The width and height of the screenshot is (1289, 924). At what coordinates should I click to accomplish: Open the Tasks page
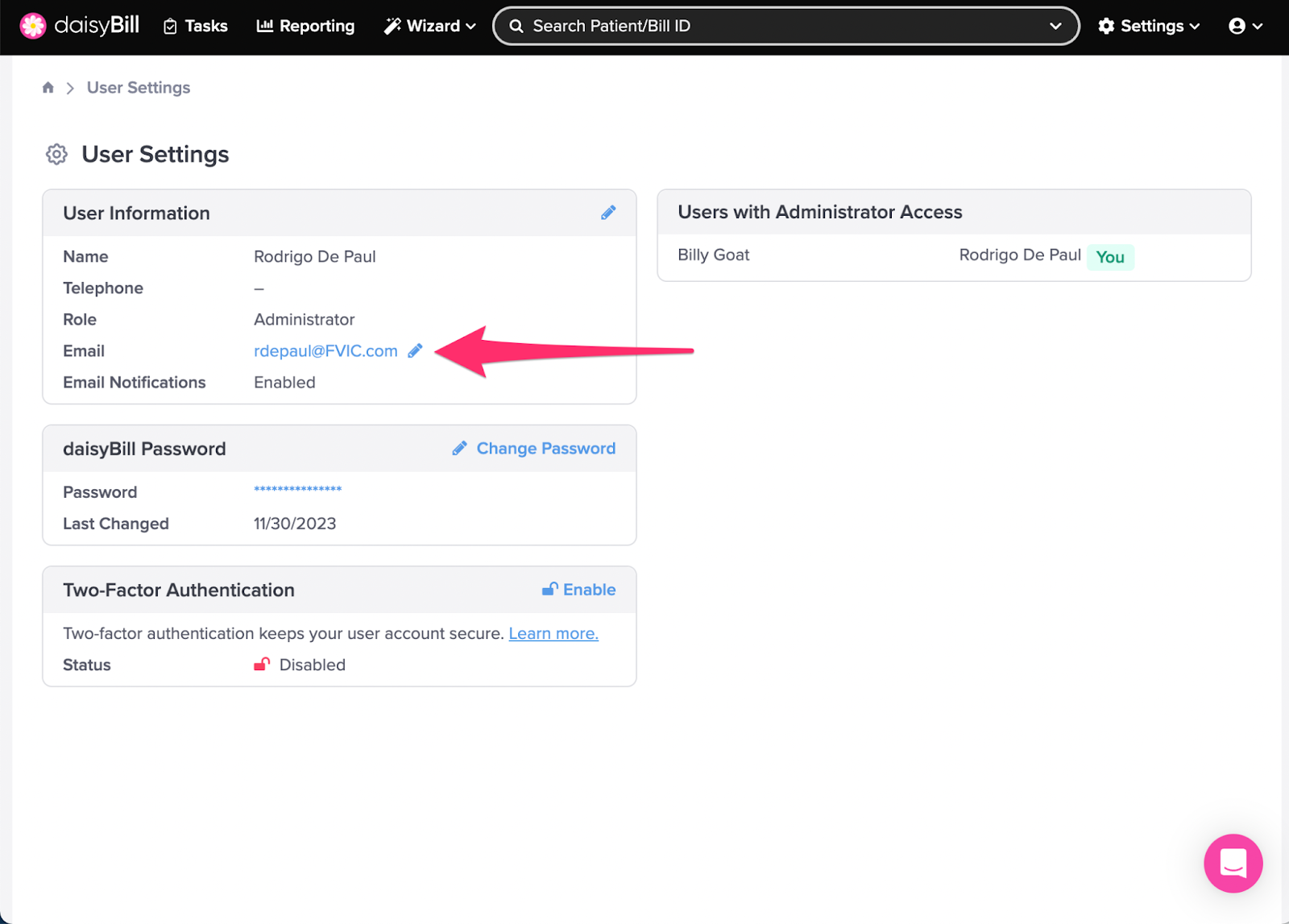[x=195, y=26]
